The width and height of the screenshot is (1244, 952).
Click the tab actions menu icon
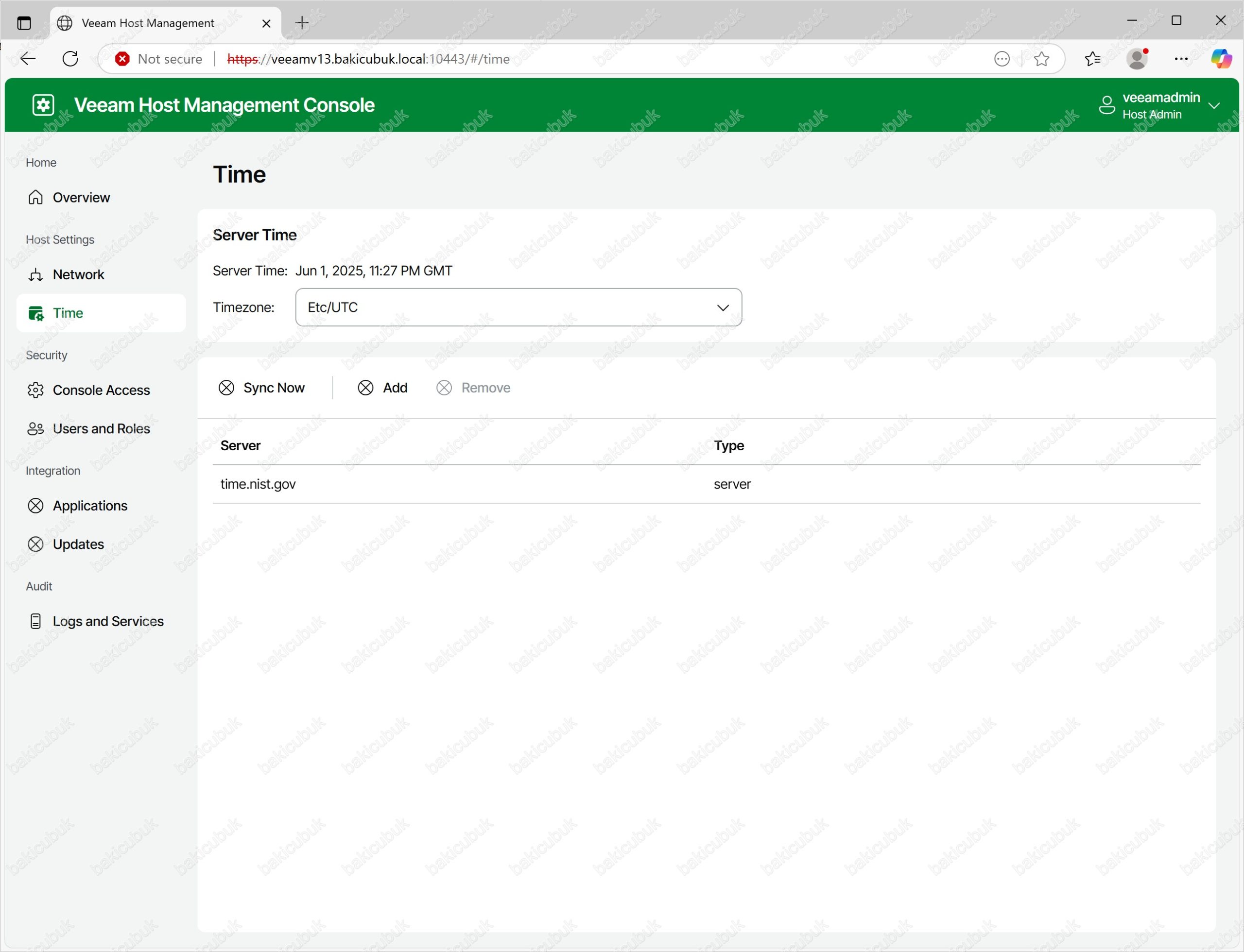[x=24, y=23]
